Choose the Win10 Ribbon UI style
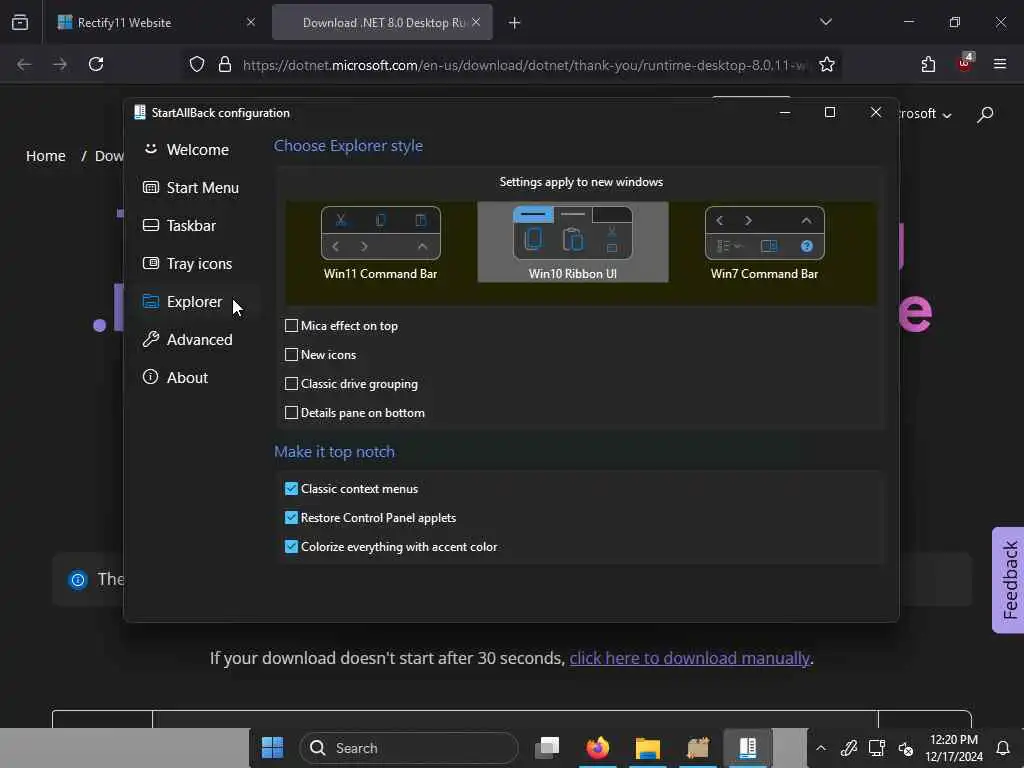1024x768 pixels. coord(573,242)
